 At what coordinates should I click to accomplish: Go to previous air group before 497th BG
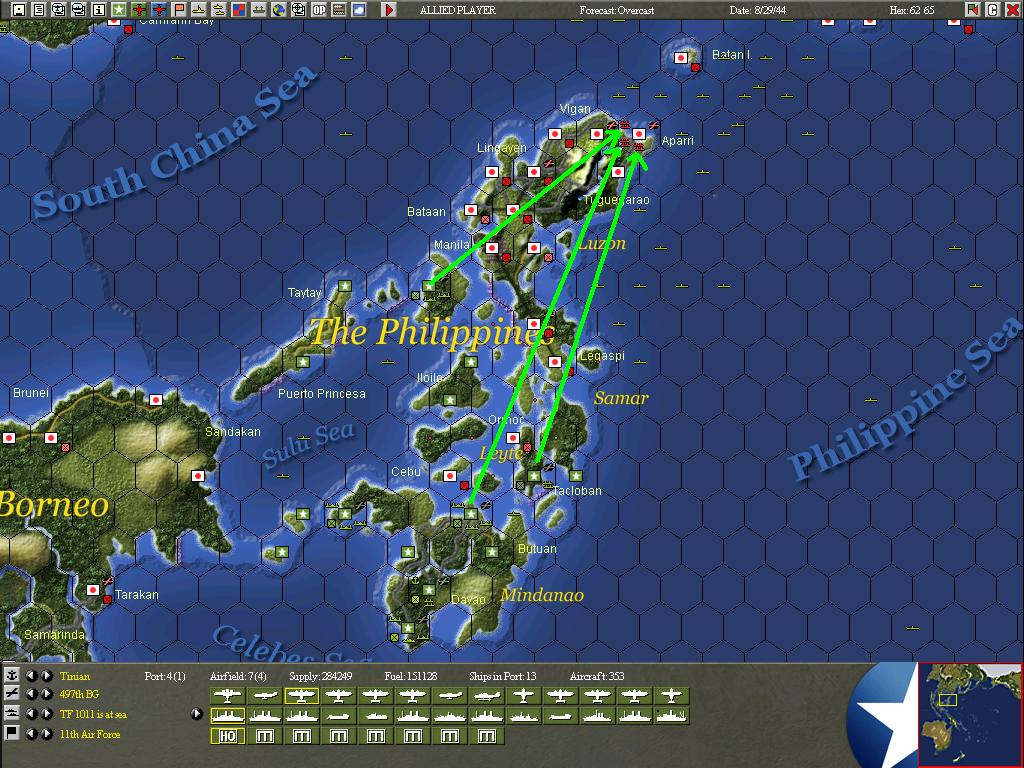click(31, 694)
